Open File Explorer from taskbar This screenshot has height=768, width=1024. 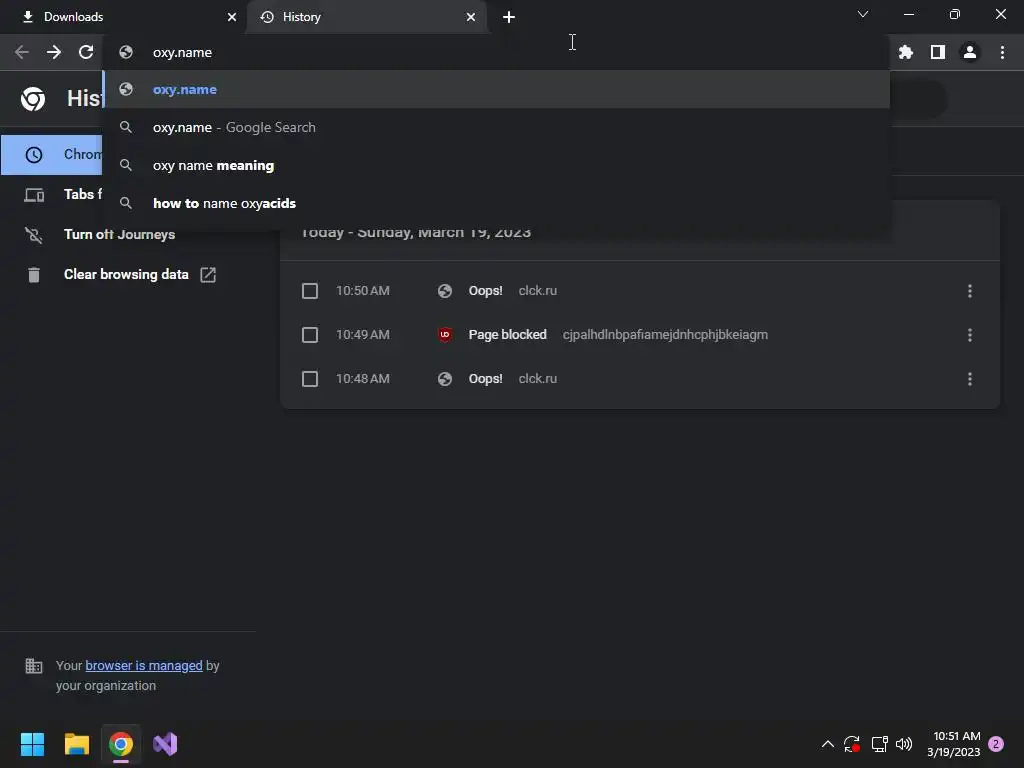click(76, 744)
